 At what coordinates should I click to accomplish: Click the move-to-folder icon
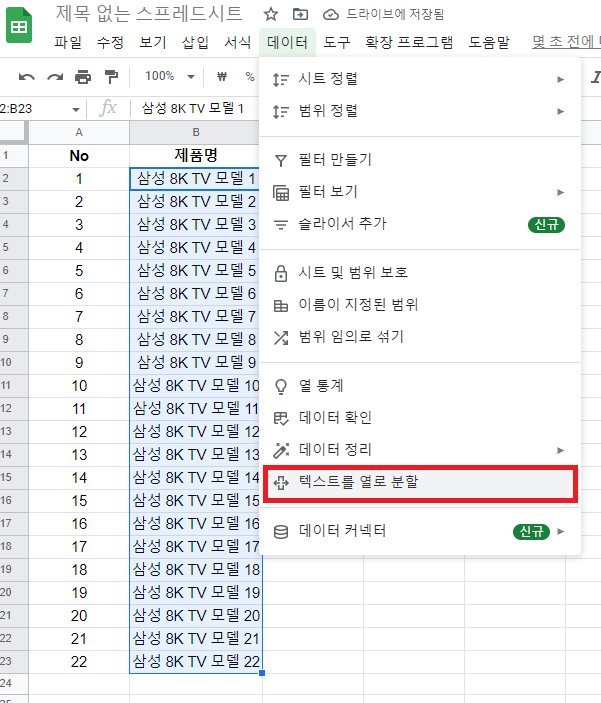(300, 14)
